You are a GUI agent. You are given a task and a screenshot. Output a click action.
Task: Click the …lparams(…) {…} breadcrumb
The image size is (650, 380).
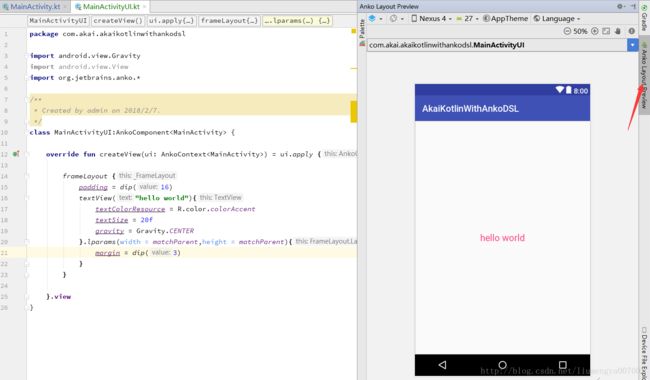coord(297,21)
